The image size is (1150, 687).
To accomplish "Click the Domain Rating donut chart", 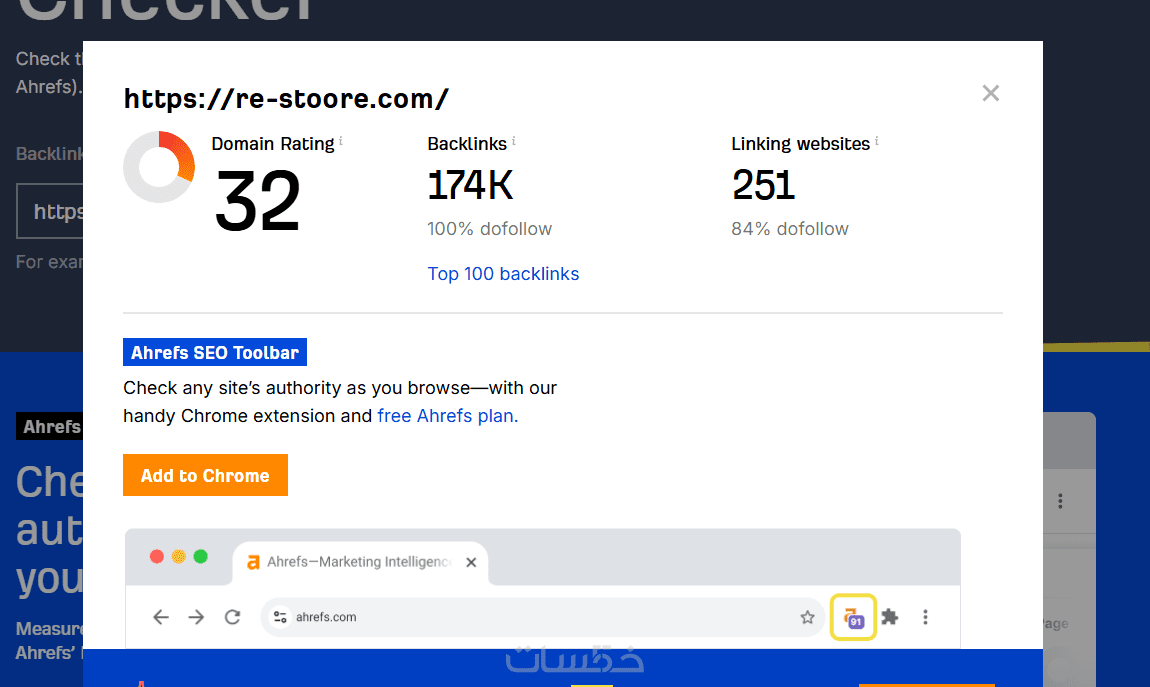I will [159, 167].
